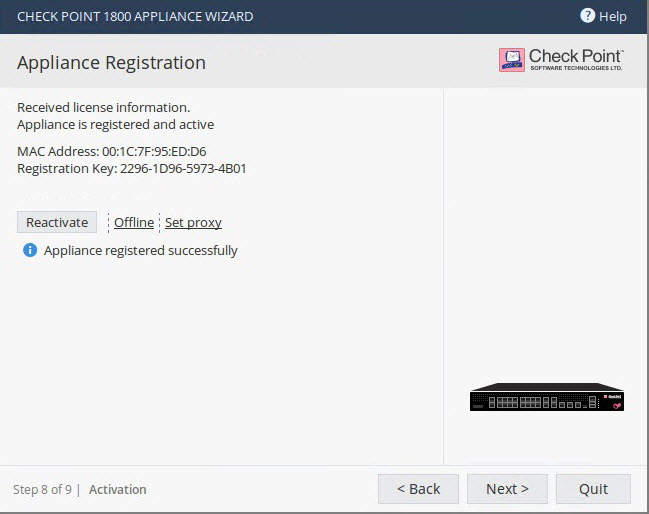The height and width of the screenshot is (514, 649).
Task: Click the 'Received license information' text
Action: 103,108
